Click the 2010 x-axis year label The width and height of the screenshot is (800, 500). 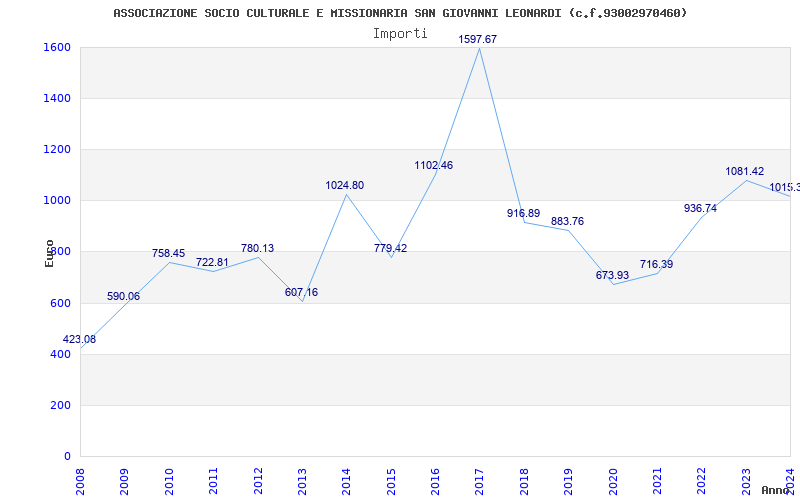point(169,481)
